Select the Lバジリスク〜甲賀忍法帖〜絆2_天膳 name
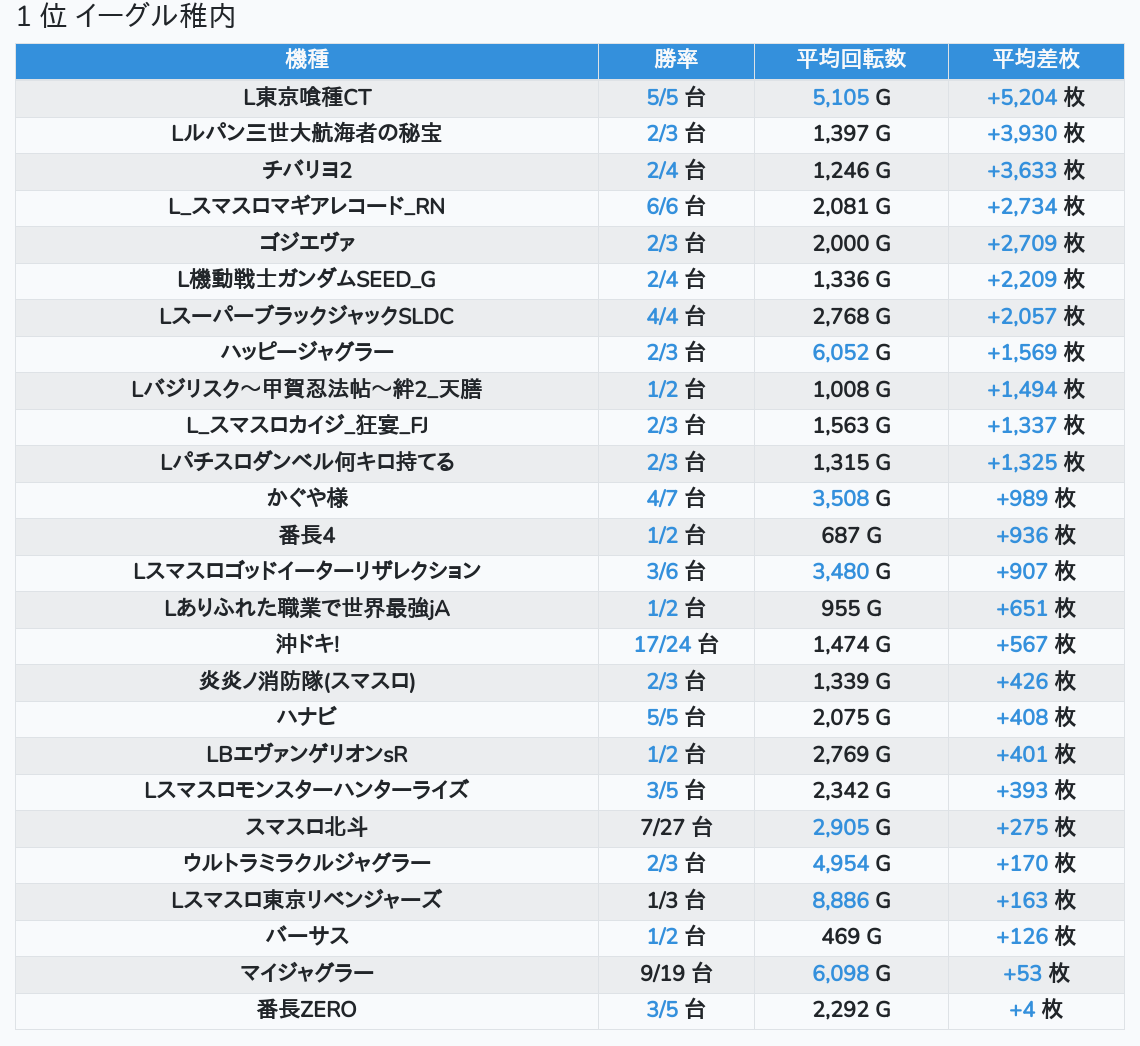 (x=307, y=389)
